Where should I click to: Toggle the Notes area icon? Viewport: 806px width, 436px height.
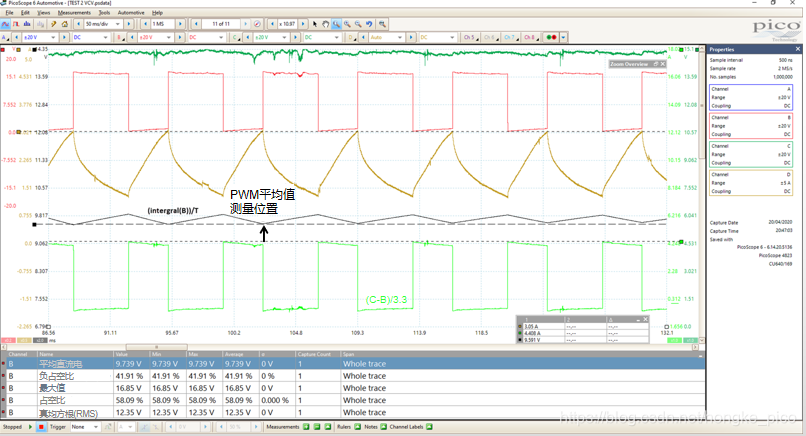[x=383, y=427]
